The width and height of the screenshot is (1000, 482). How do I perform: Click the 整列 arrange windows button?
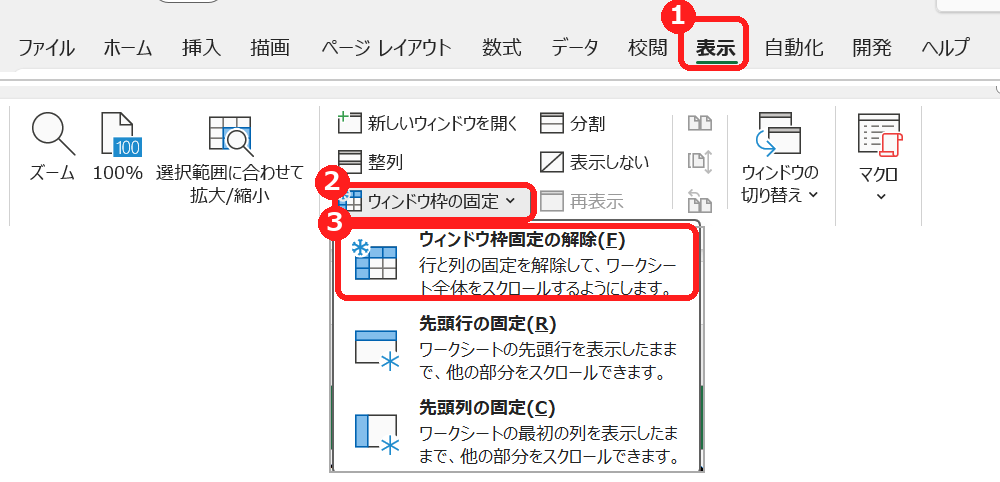pyautogui.click(x=371, y=162)
